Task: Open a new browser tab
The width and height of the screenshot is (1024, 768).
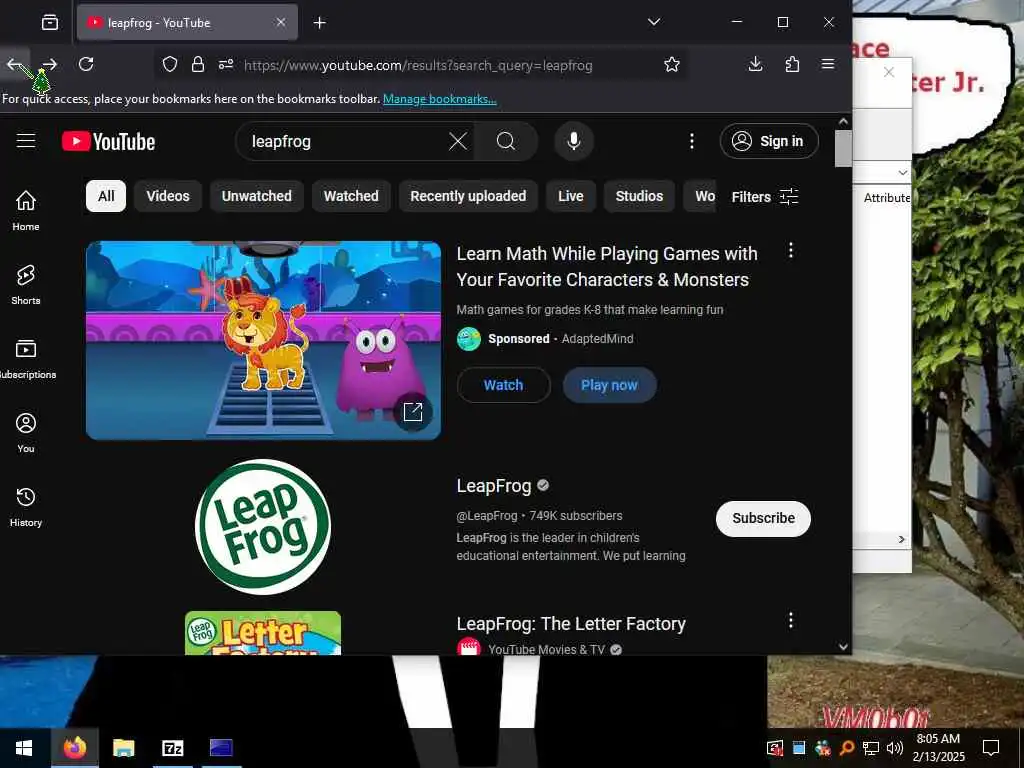Action: [x=319, y=23]
